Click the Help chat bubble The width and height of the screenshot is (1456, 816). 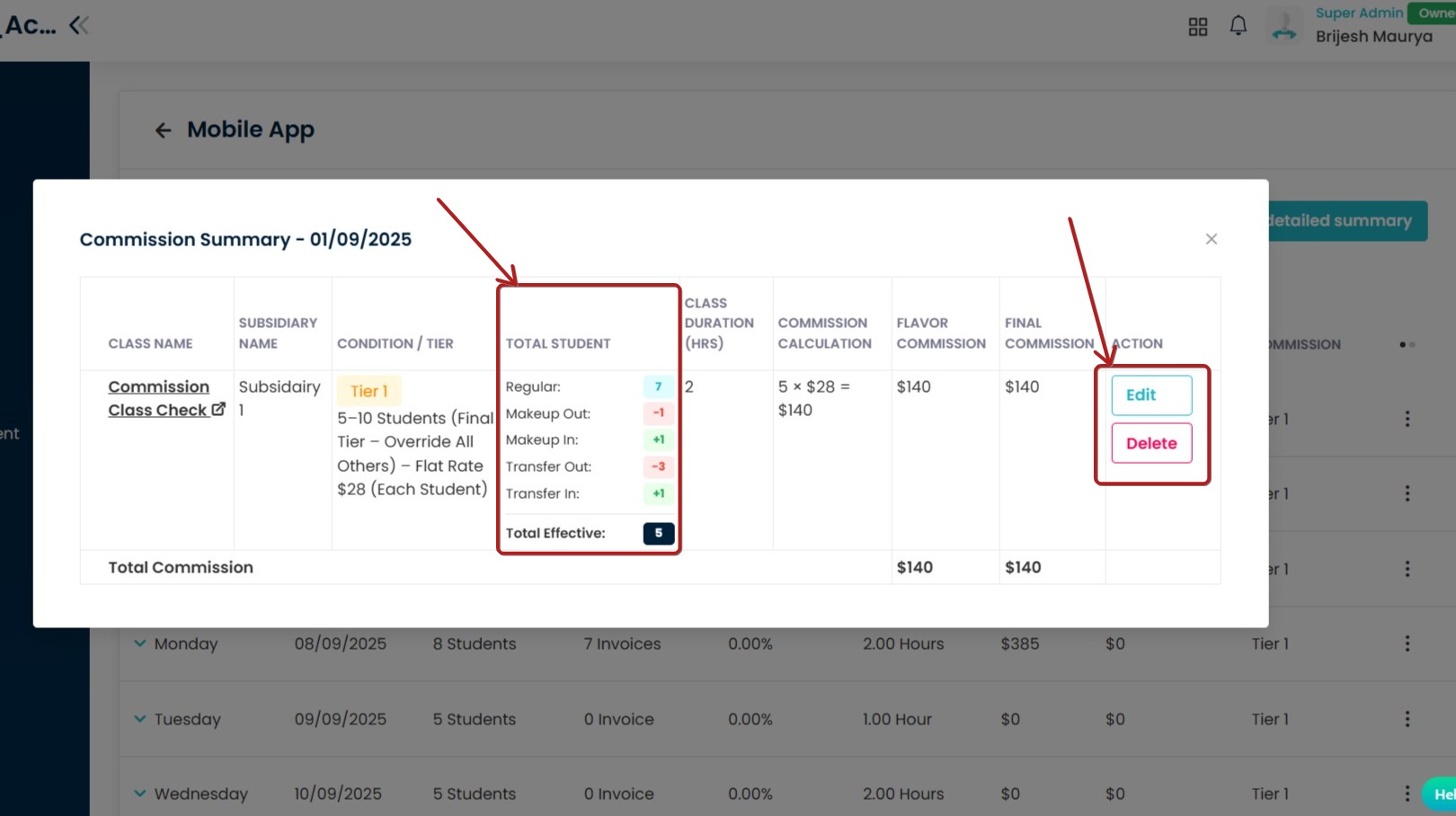point(1440,794)
